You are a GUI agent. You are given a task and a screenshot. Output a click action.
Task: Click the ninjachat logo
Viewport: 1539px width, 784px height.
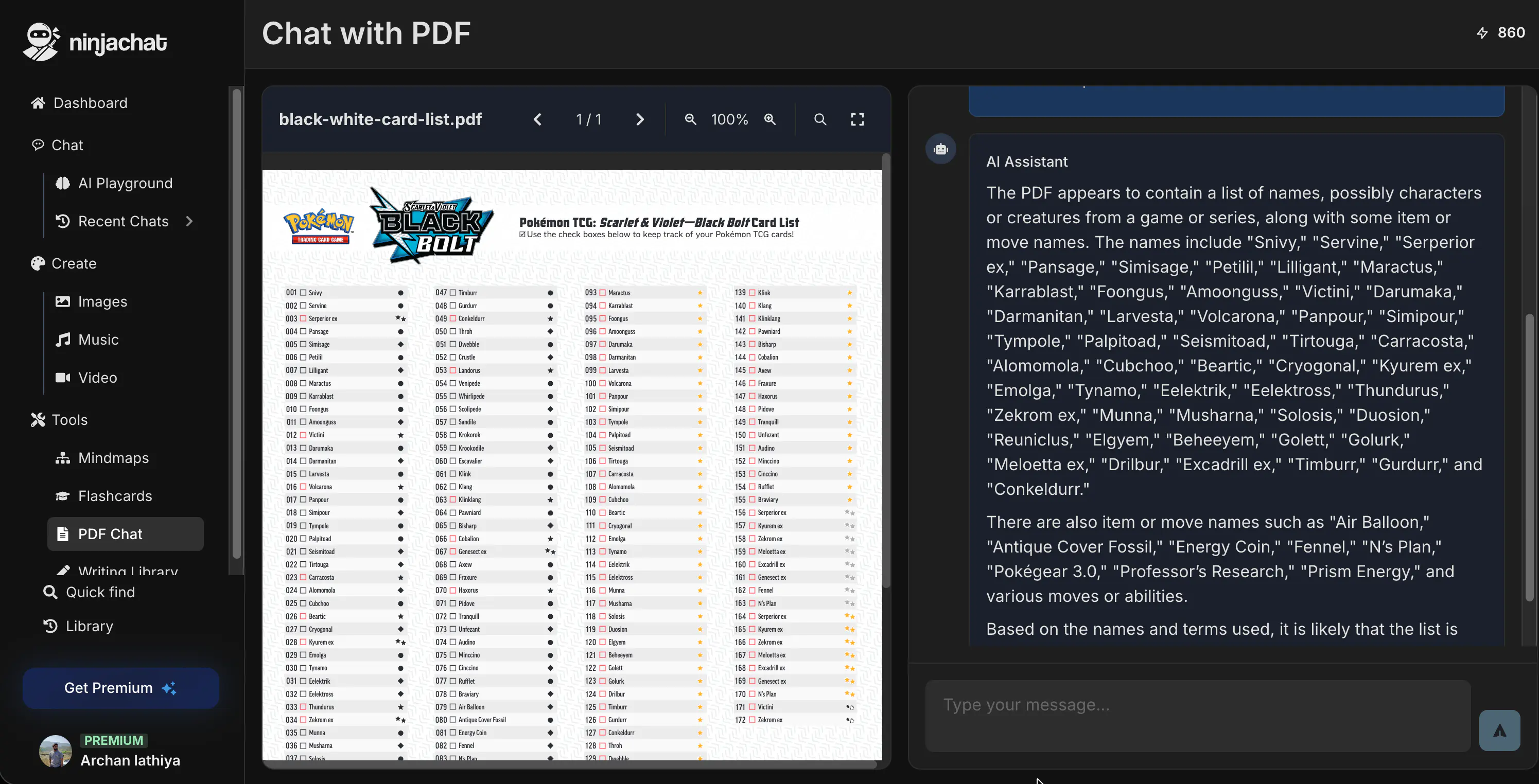click(x=95, y=42)
